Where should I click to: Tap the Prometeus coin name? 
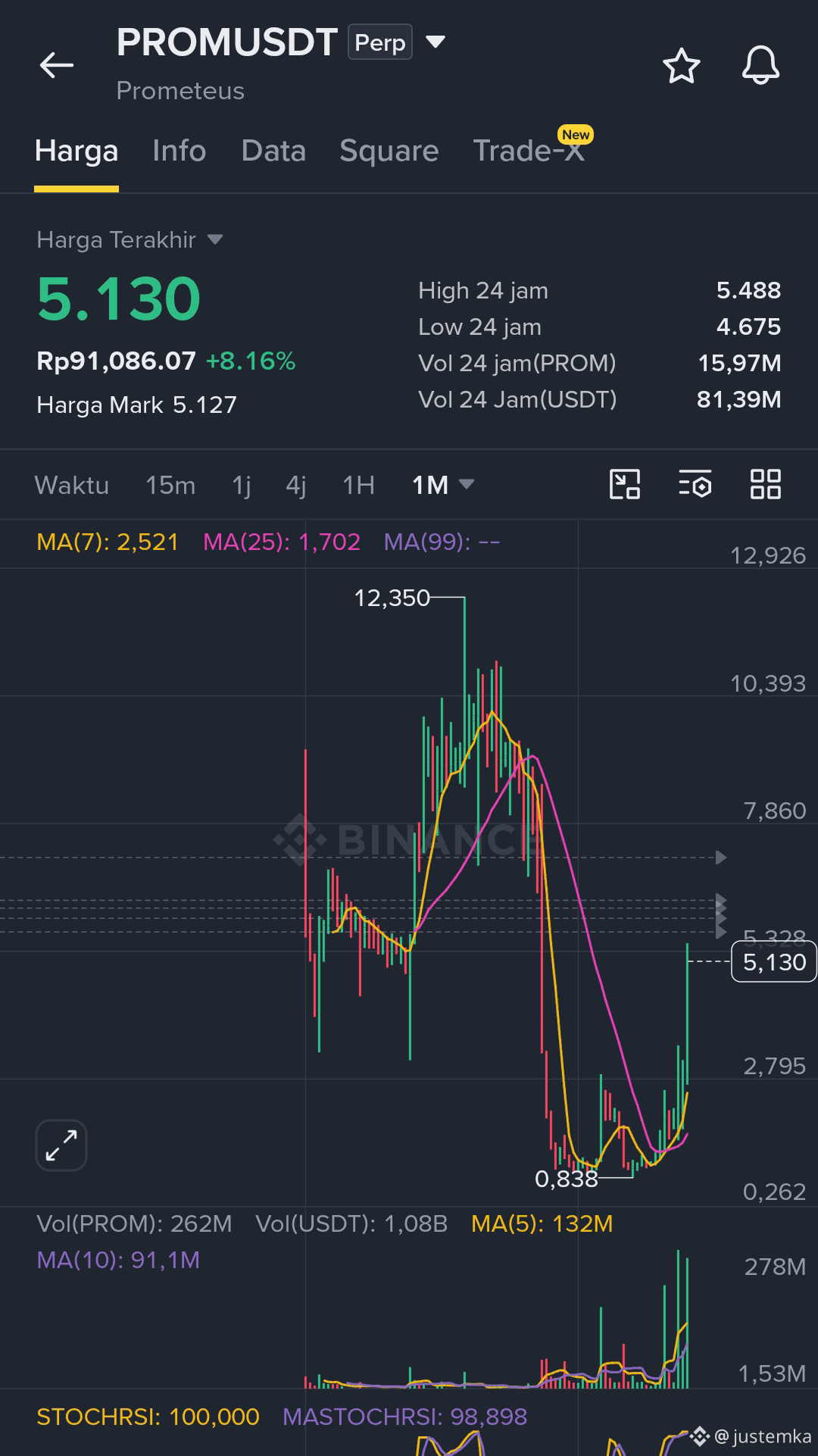click(180, 91)
